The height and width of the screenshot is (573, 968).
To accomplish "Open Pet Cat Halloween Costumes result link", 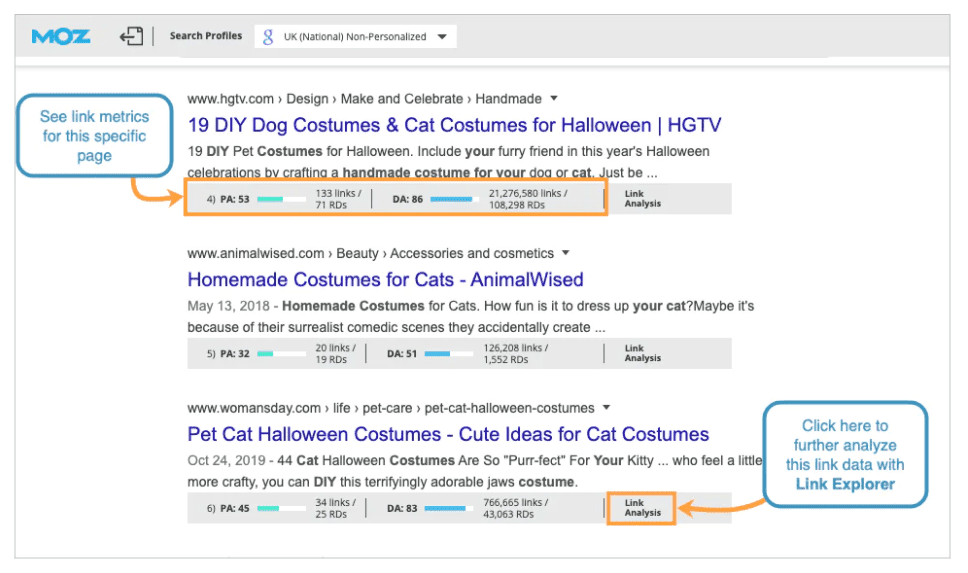I will coord(448,434).
